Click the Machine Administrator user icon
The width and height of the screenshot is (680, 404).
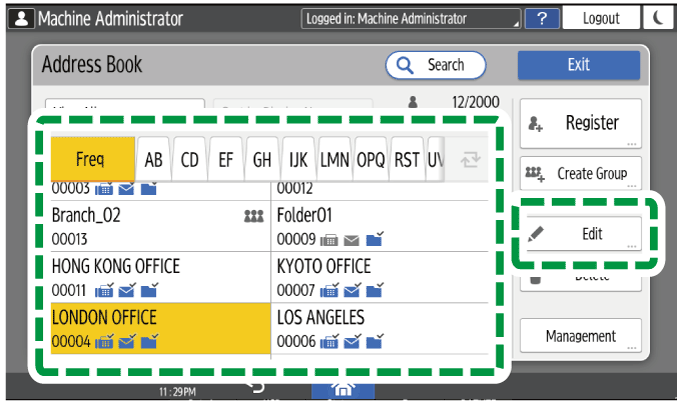(x=21, y=19)
